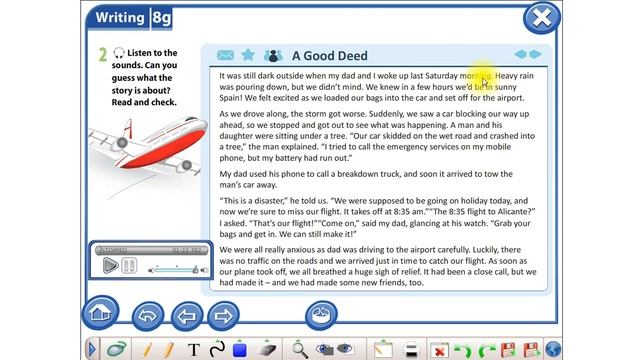Go to the next page with the right arrow button
640x360 pixels.
[223, 316]
